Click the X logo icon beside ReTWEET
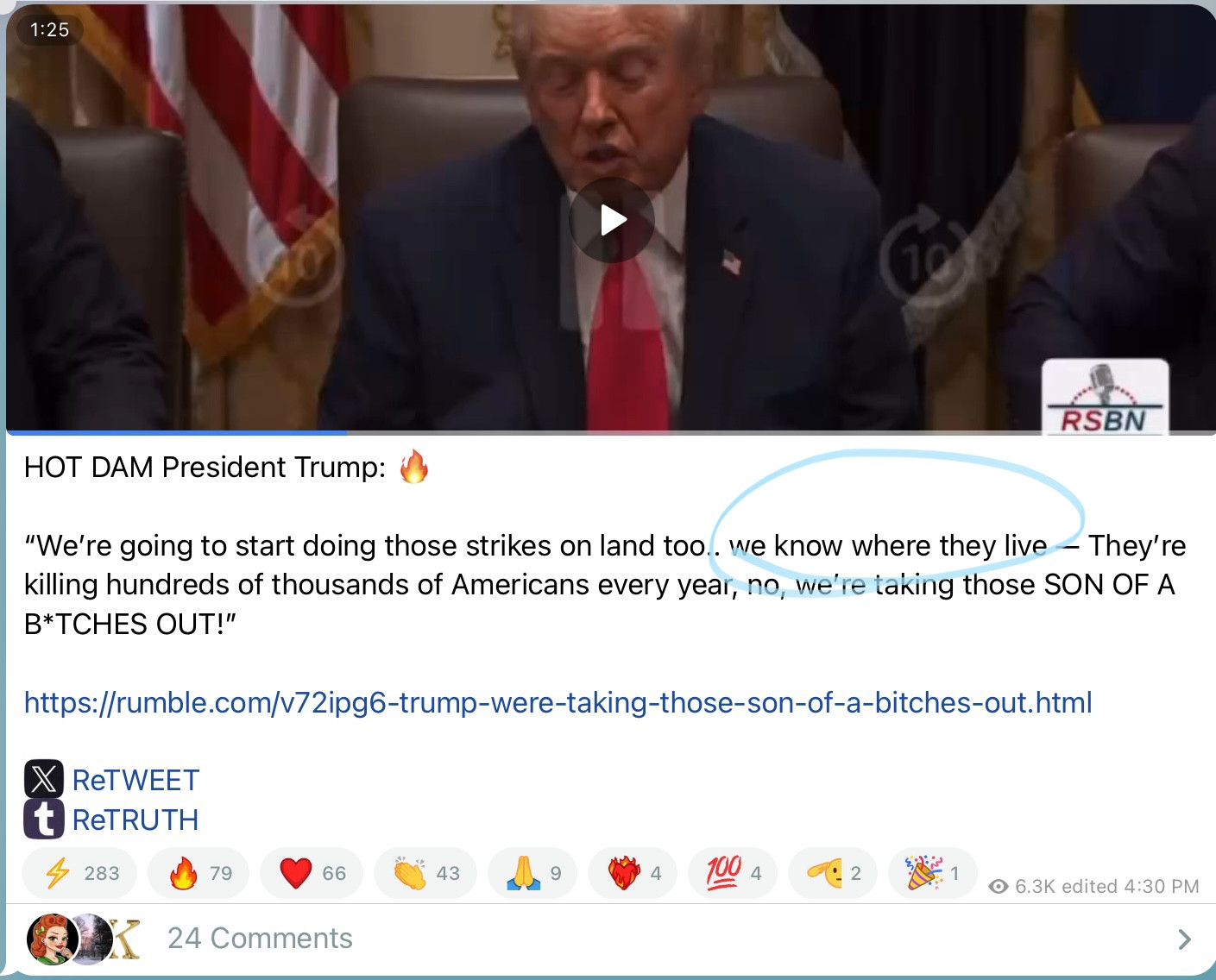 (x=44, y=779)
